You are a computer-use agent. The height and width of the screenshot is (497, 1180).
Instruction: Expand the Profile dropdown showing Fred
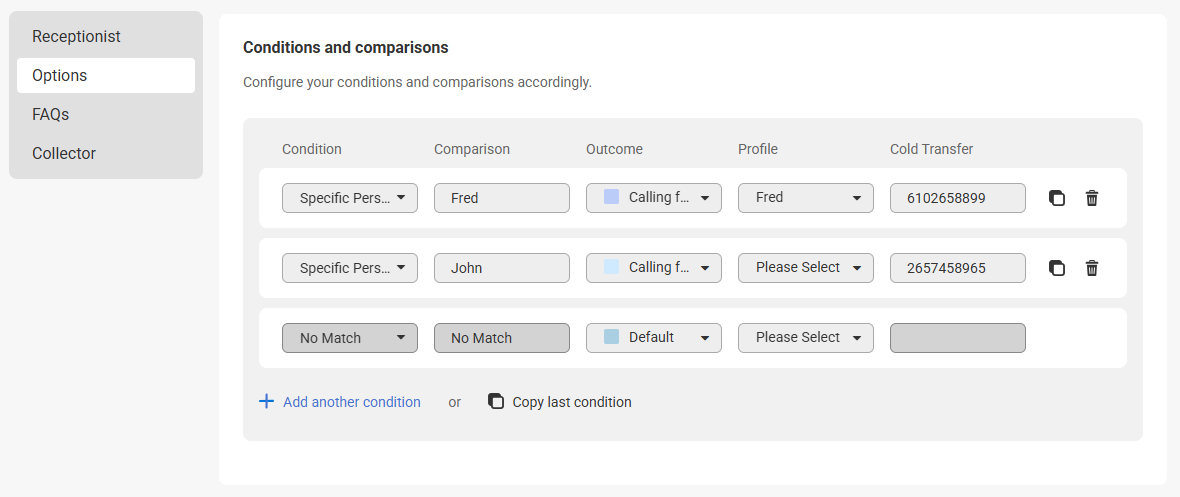(x=806, y=198)
